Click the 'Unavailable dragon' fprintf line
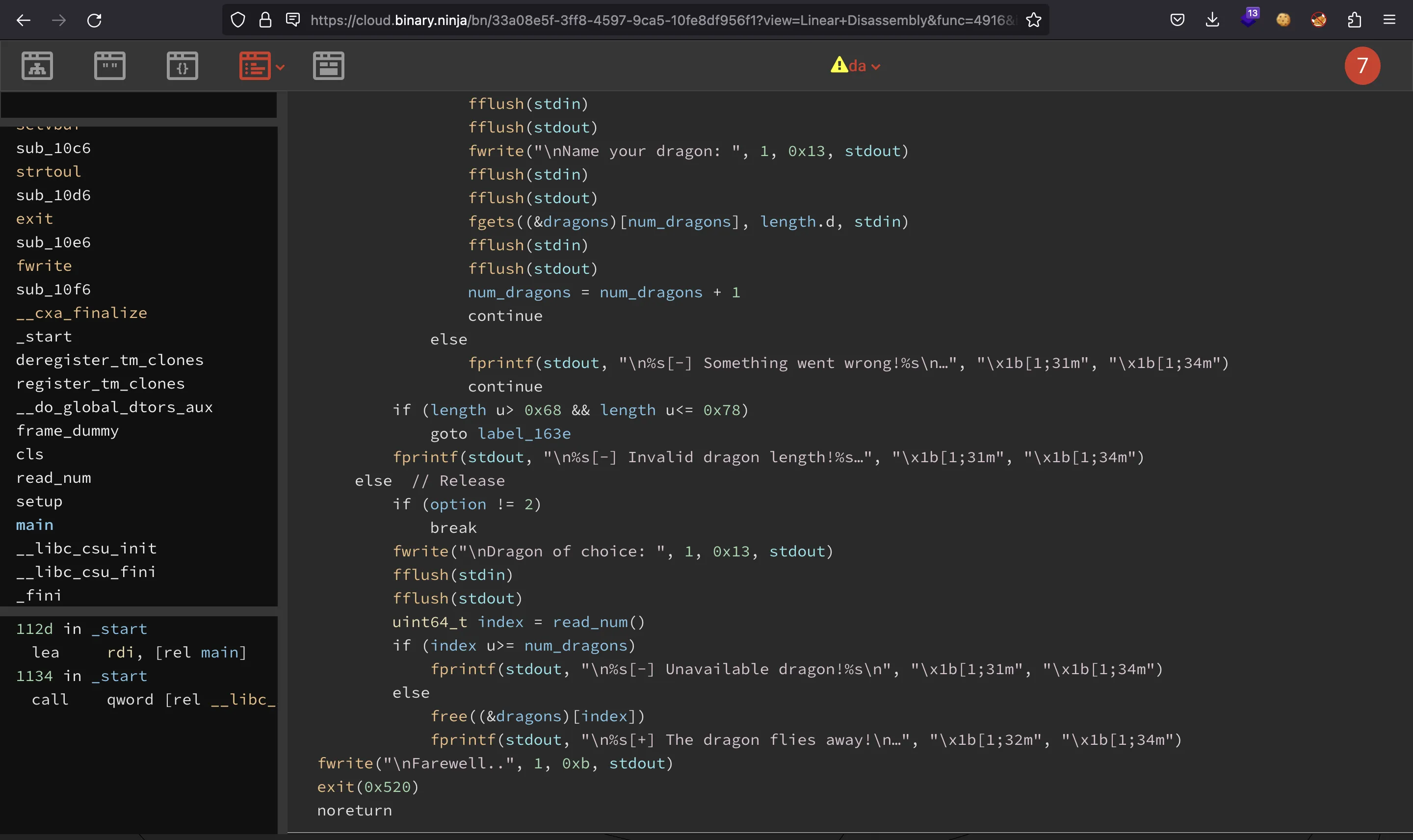Screen dimensions: 1413x840 796,669
